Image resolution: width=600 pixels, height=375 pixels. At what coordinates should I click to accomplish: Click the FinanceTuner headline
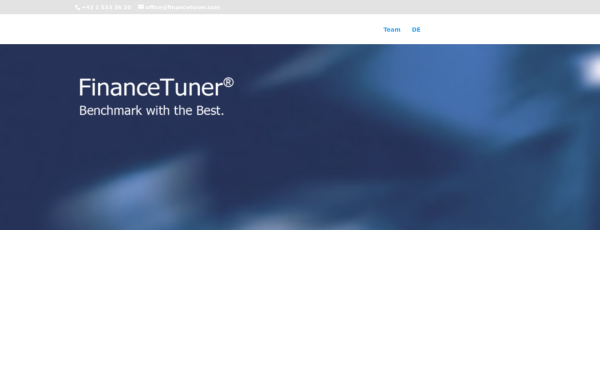pos(156,87)
